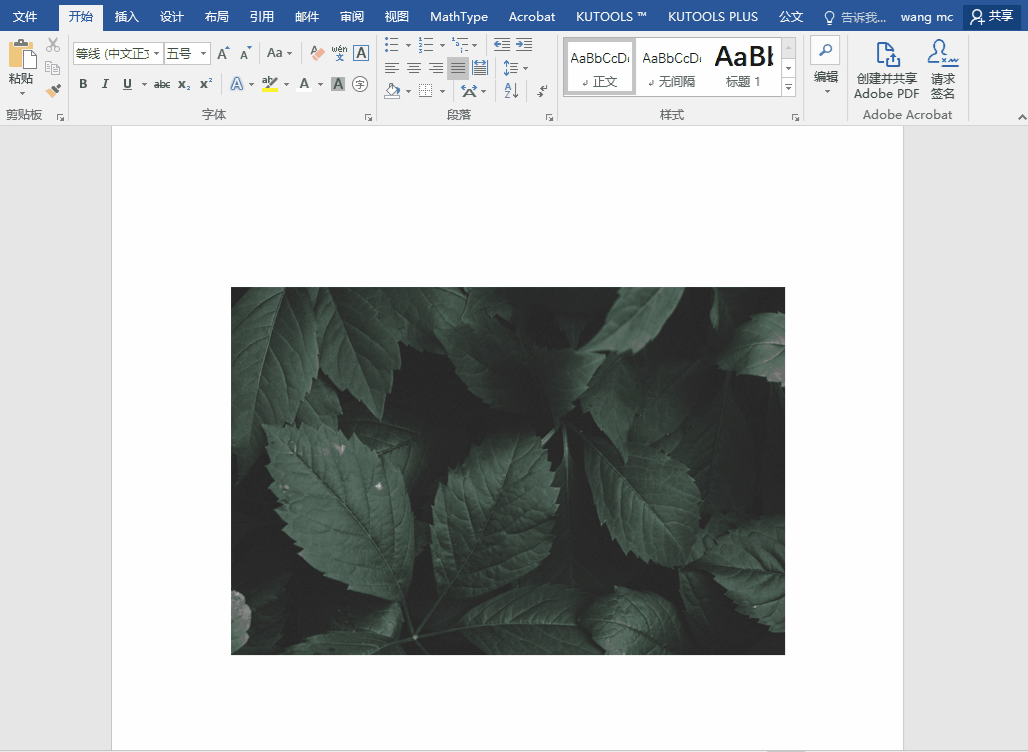Apply strikethrough abc formatting
The image size is (1028, 752).
point(162,84)
